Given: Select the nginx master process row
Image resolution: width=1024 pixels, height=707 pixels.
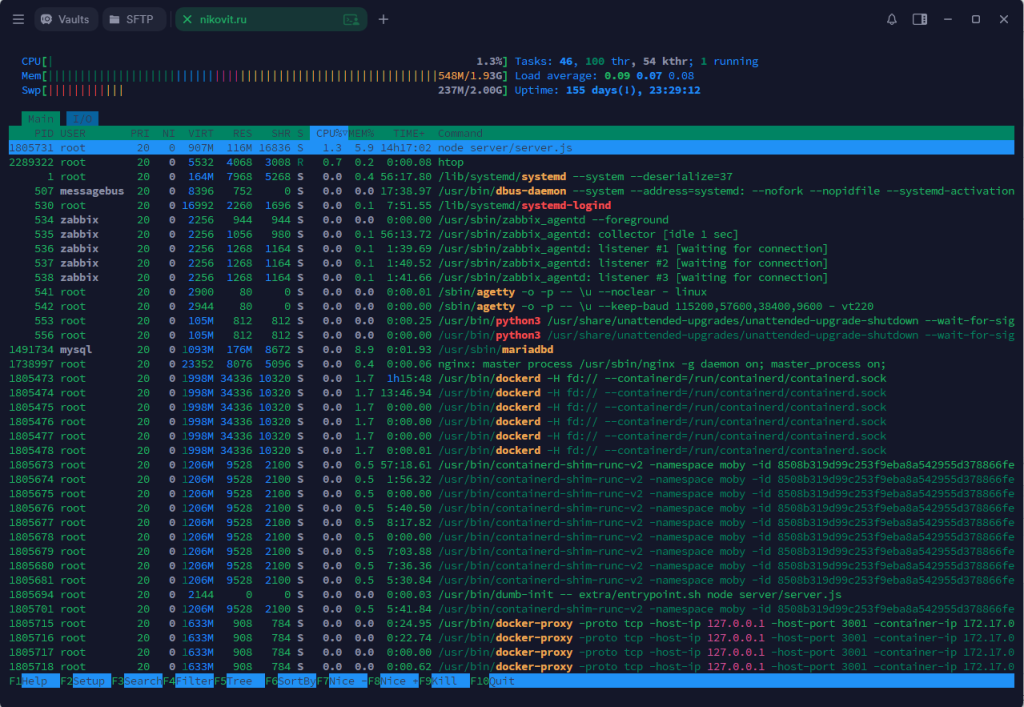Looking at the screenshot, I should click(511, 364).
